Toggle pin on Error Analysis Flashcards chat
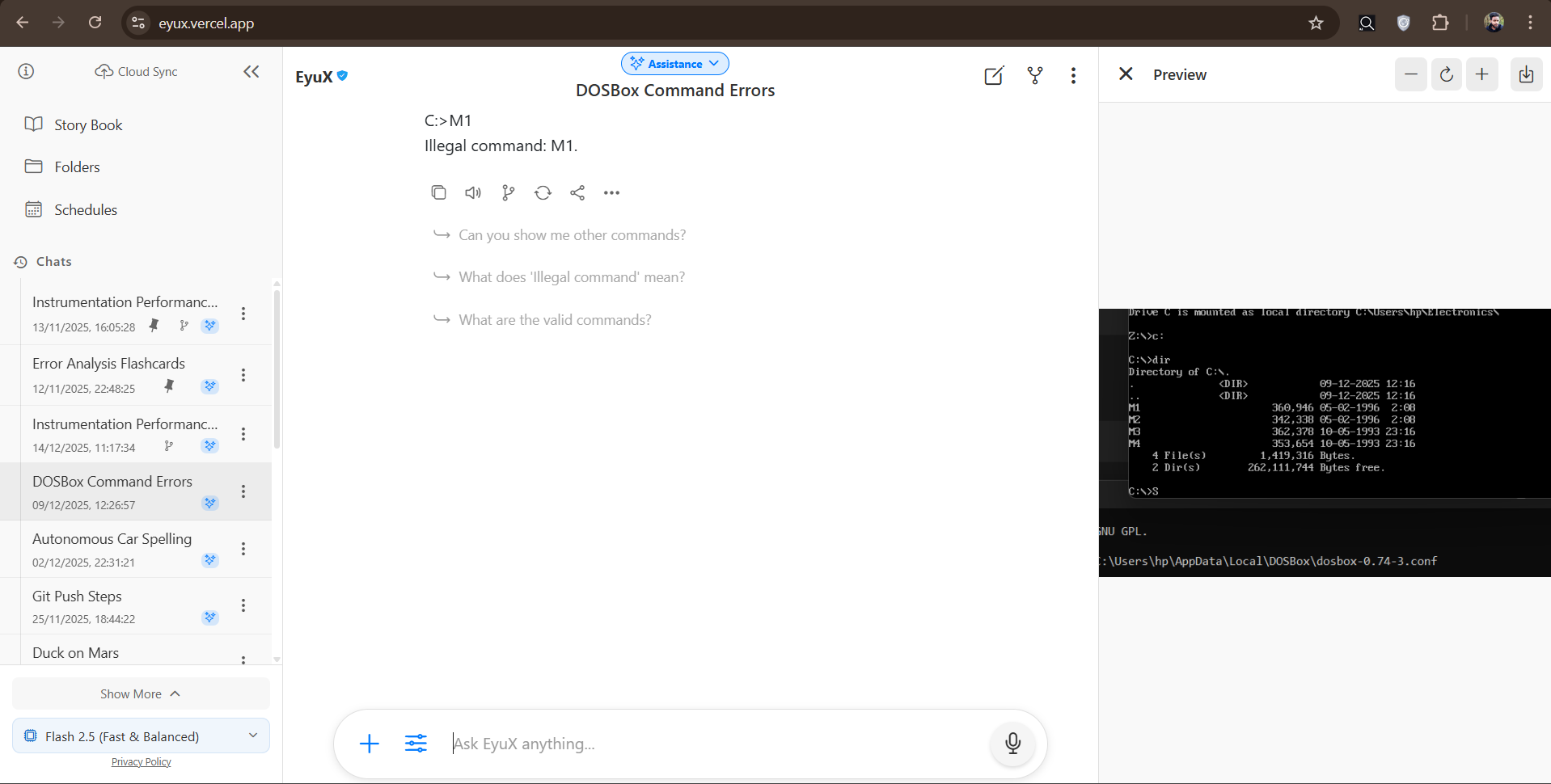Viewport: 1551px width, 784px height. (x=169, y=386)
